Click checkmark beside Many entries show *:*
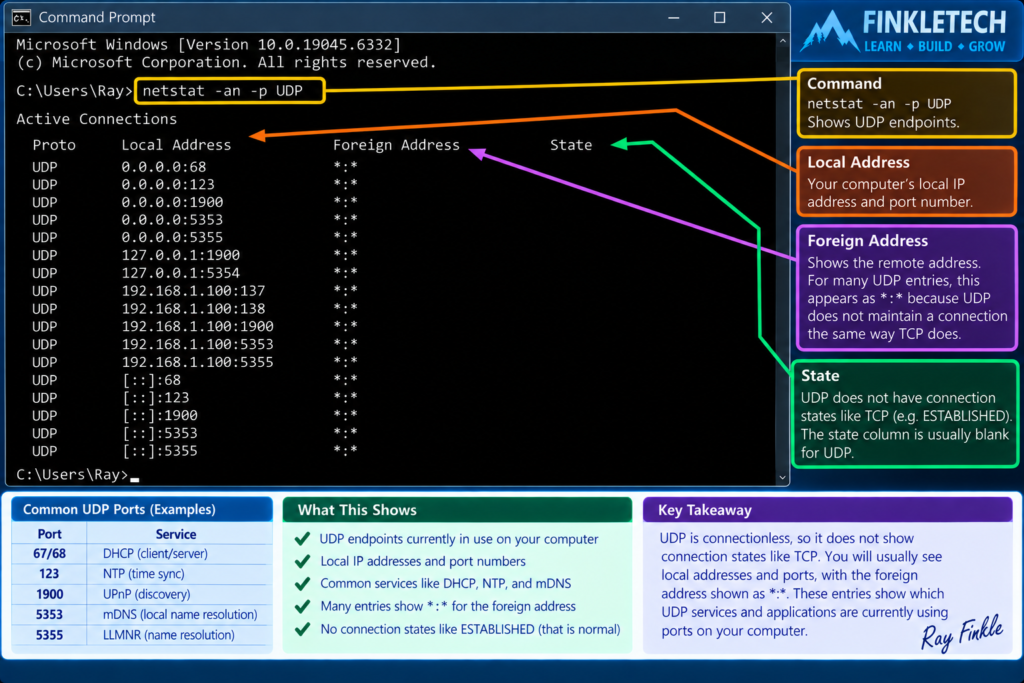Viewport: 1024px width, 683px height. 302,607
